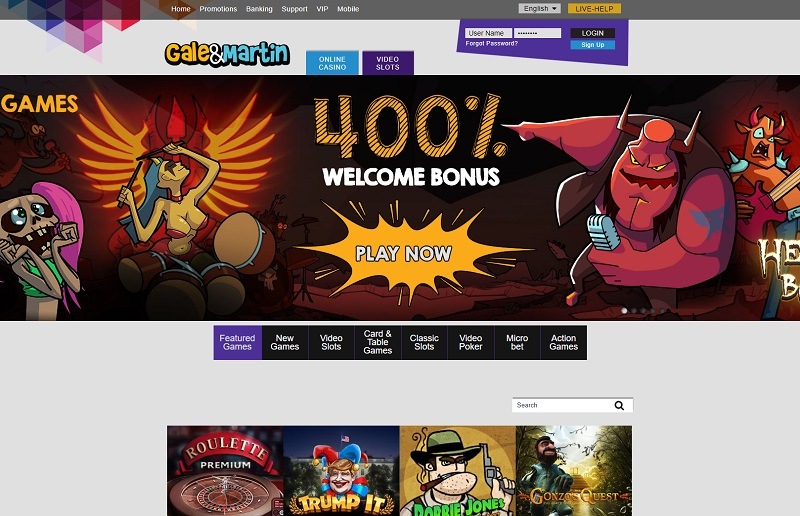
Task: Switch to the Video Slots tab
Action: click(x=388, y=63)
